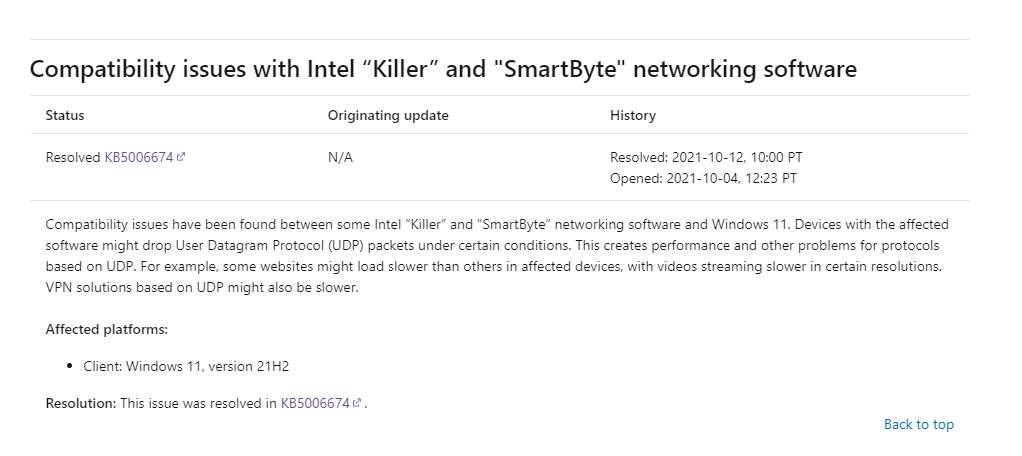This screenshot has height=456, width=1022.
Task: Click external-link icon beside Status KB5006674
Action: 181,157
